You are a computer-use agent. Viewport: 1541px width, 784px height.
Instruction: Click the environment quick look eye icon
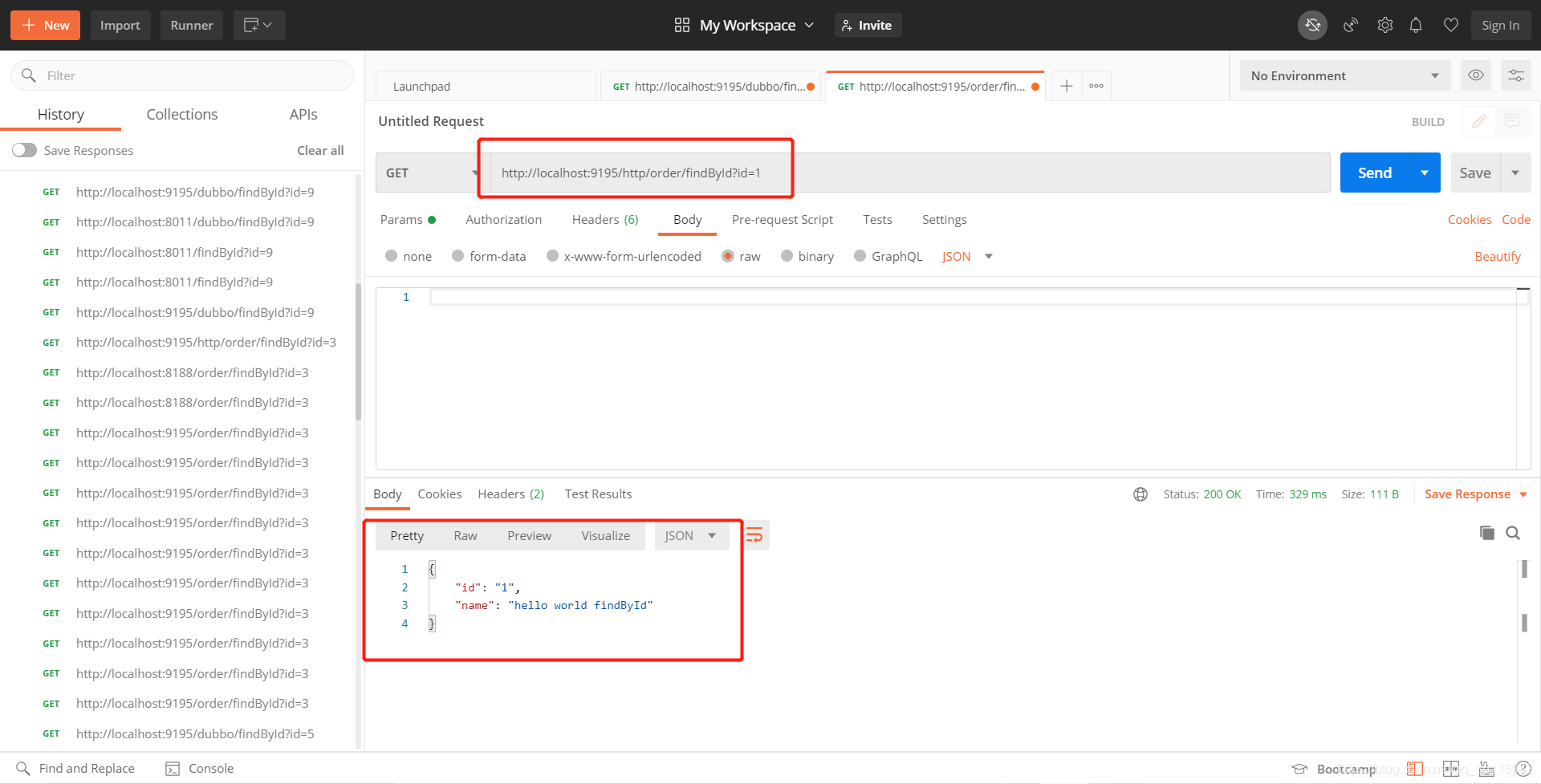click(x=1475, y=75)
